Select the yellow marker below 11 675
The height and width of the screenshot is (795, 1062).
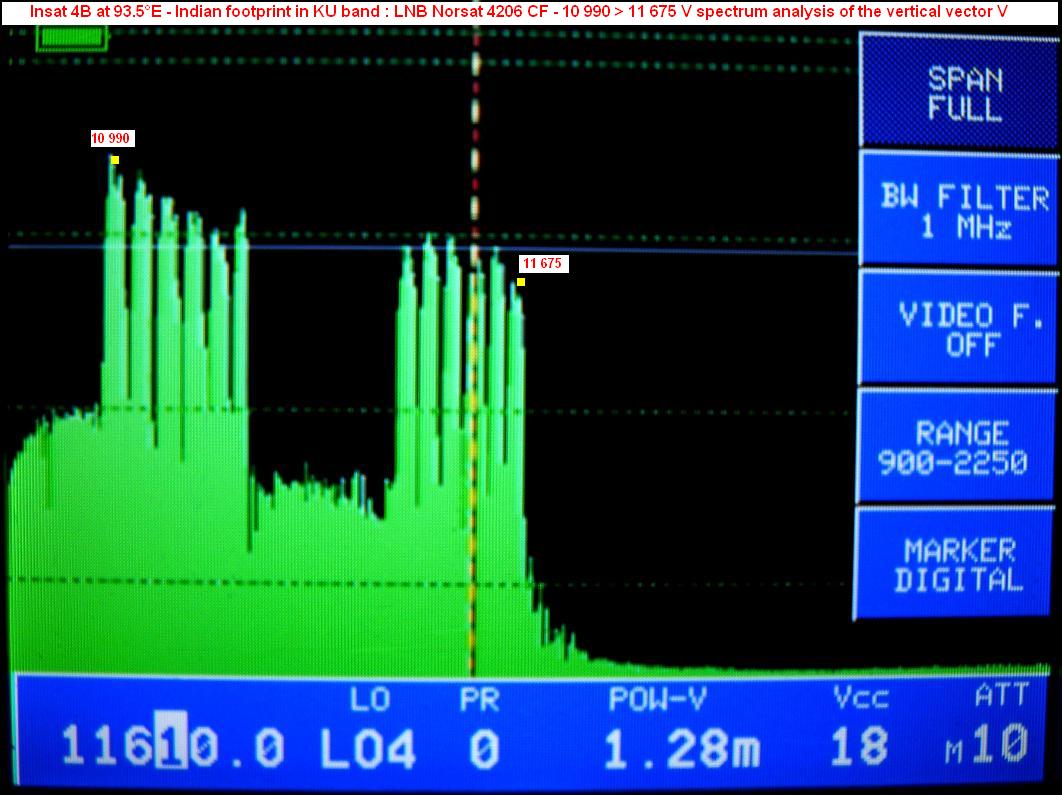coord(521,282)
